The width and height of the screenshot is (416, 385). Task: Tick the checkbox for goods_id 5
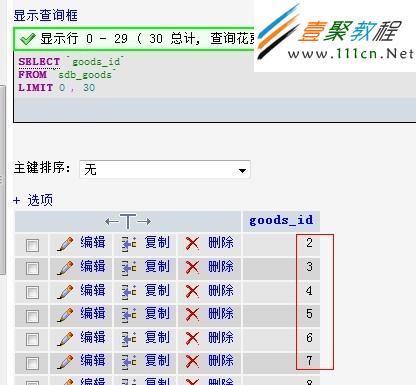coord(32,316)
